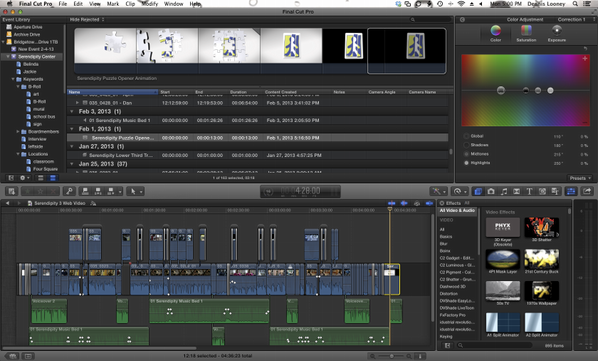This screenshot has height=361, width=598.
Task: Select the Midtones color control
Action: (466, 154)
